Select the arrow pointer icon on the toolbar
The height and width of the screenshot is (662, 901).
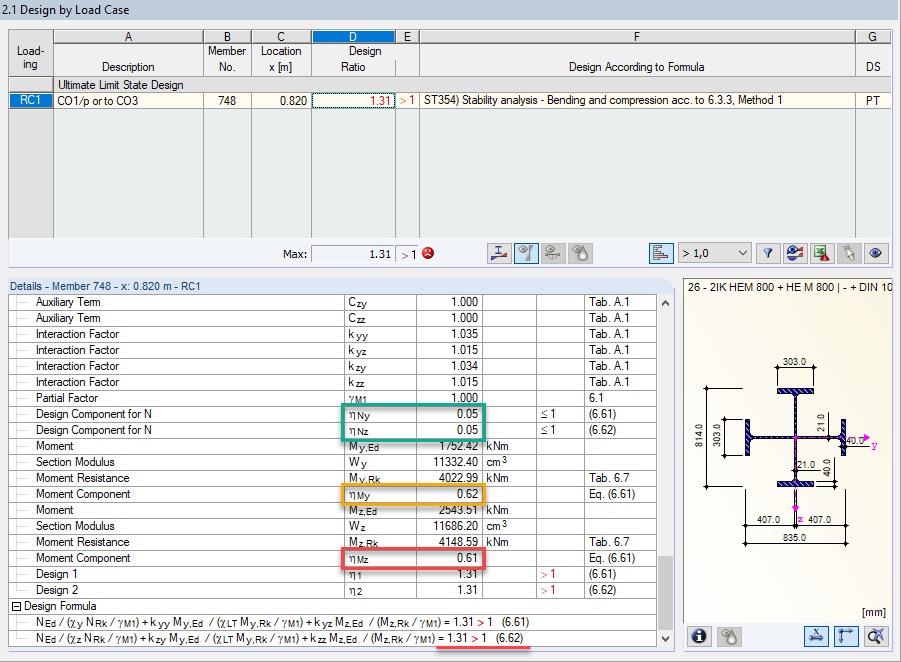pos(849,253)
